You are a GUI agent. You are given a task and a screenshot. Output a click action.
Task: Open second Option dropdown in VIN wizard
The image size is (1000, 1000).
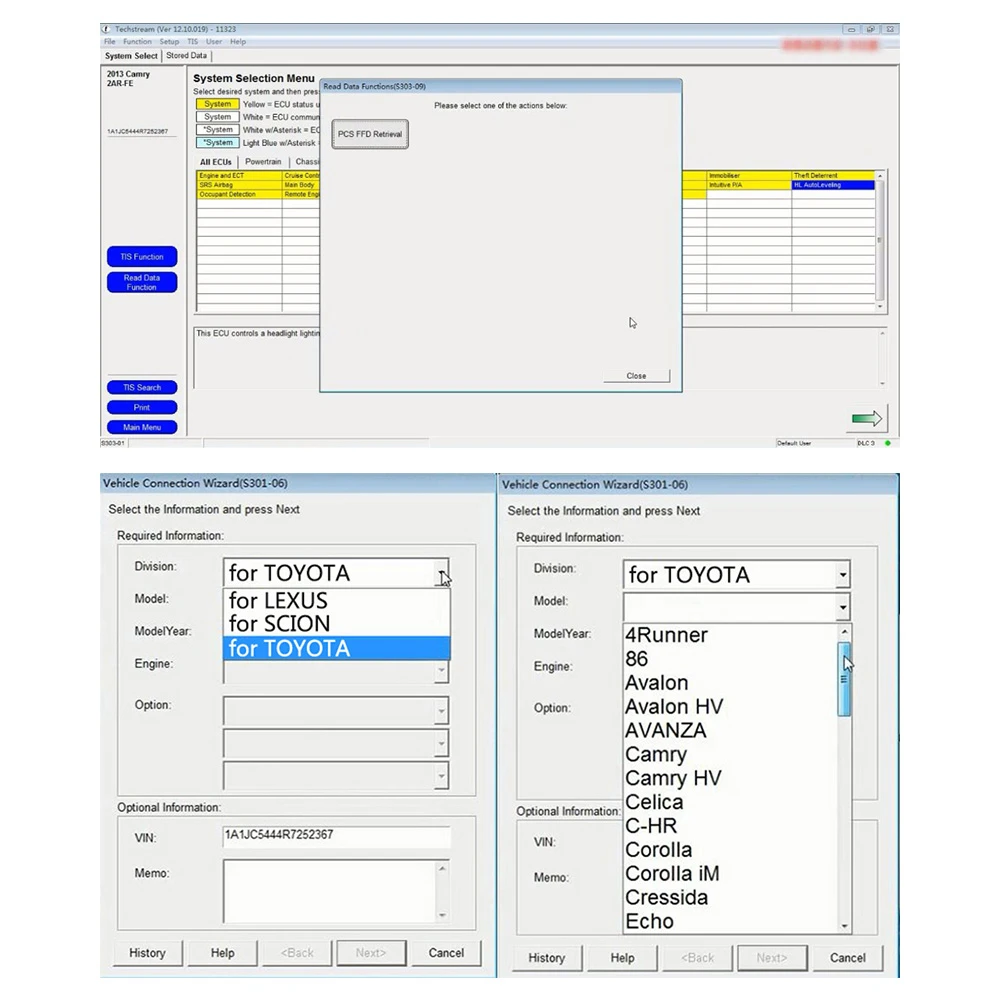pyautogui.click(x=441, y=743)
